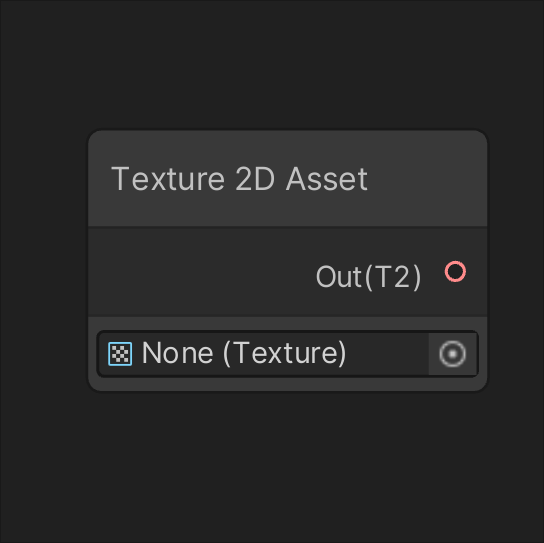Click the texture thumbnail beside None (Texture)
The width and height of the screenshot is (544, 543).
[x=120, y=354]
